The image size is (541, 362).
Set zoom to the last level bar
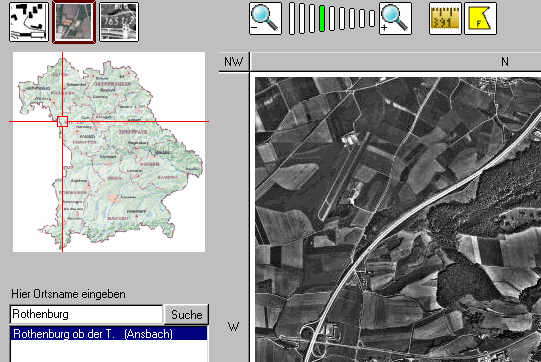point(372,19)
